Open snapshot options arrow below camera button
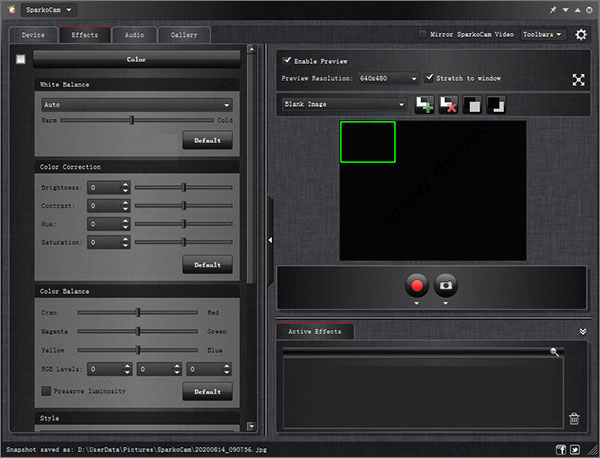This screenshot has height=458, width=600. tap(445, 303)
